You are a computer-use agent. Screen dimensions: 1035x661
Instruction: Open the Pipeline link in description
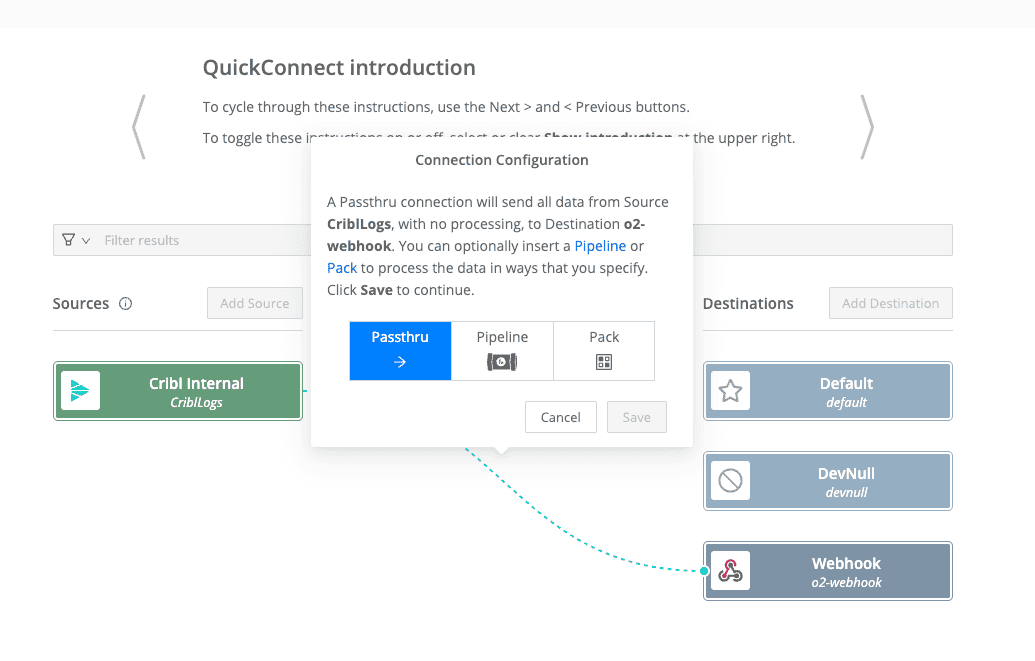coord(600,246)
